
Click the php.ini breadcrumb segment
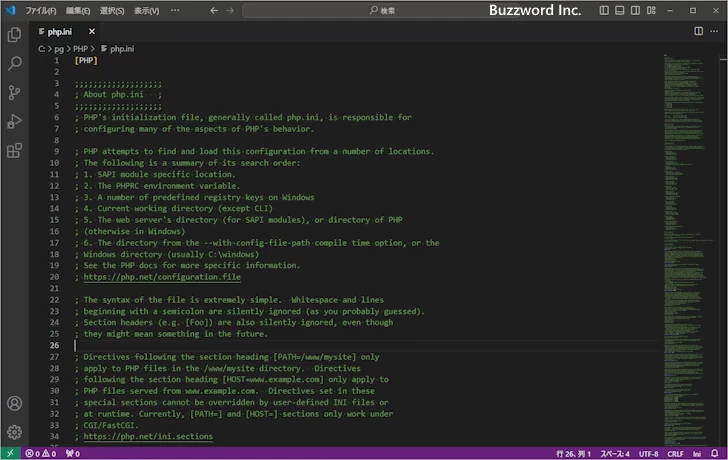(x=117, y=49)
